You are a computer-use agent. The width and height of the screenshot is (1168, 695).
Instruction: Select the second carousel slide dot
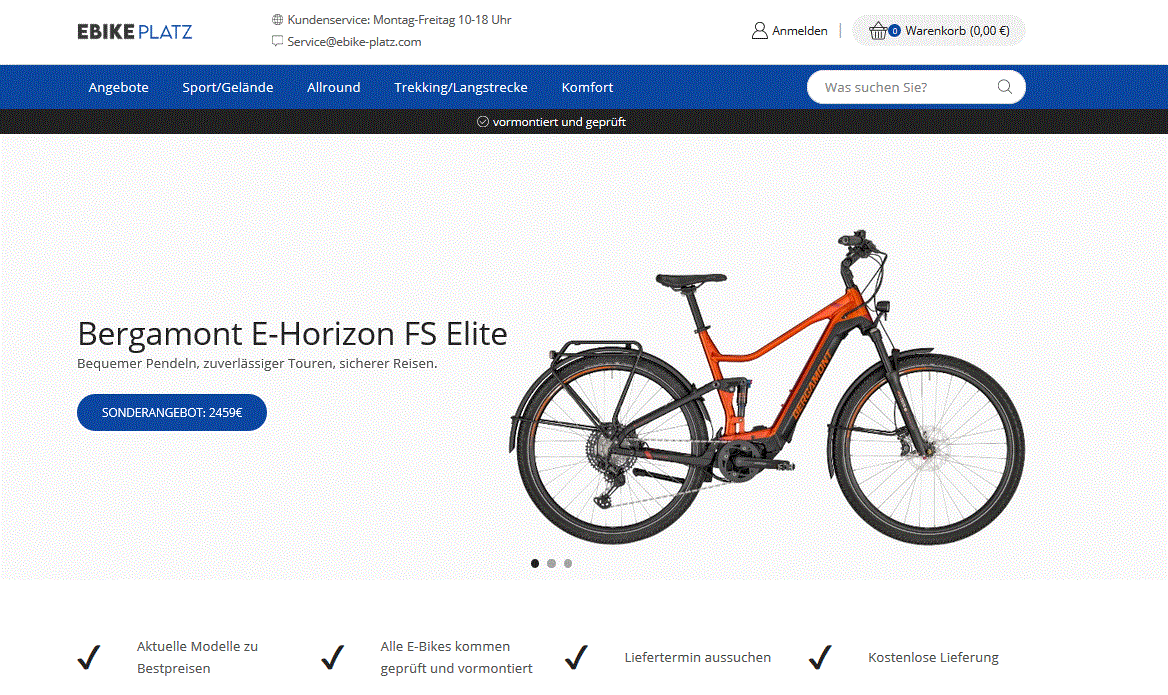coord(551,563)
